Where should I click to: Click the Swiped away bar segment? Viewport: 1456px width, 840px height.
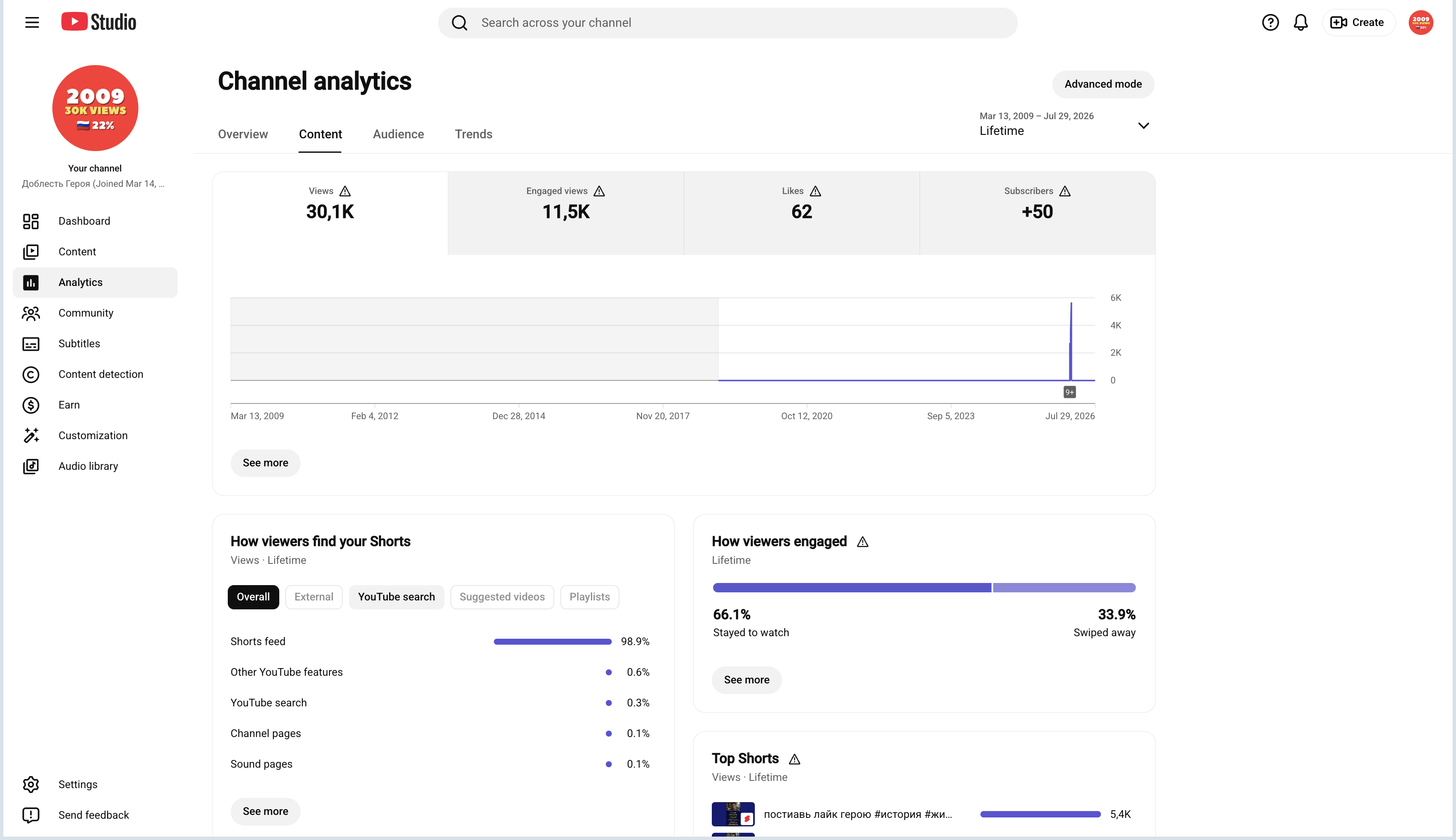coord(1064,587)
